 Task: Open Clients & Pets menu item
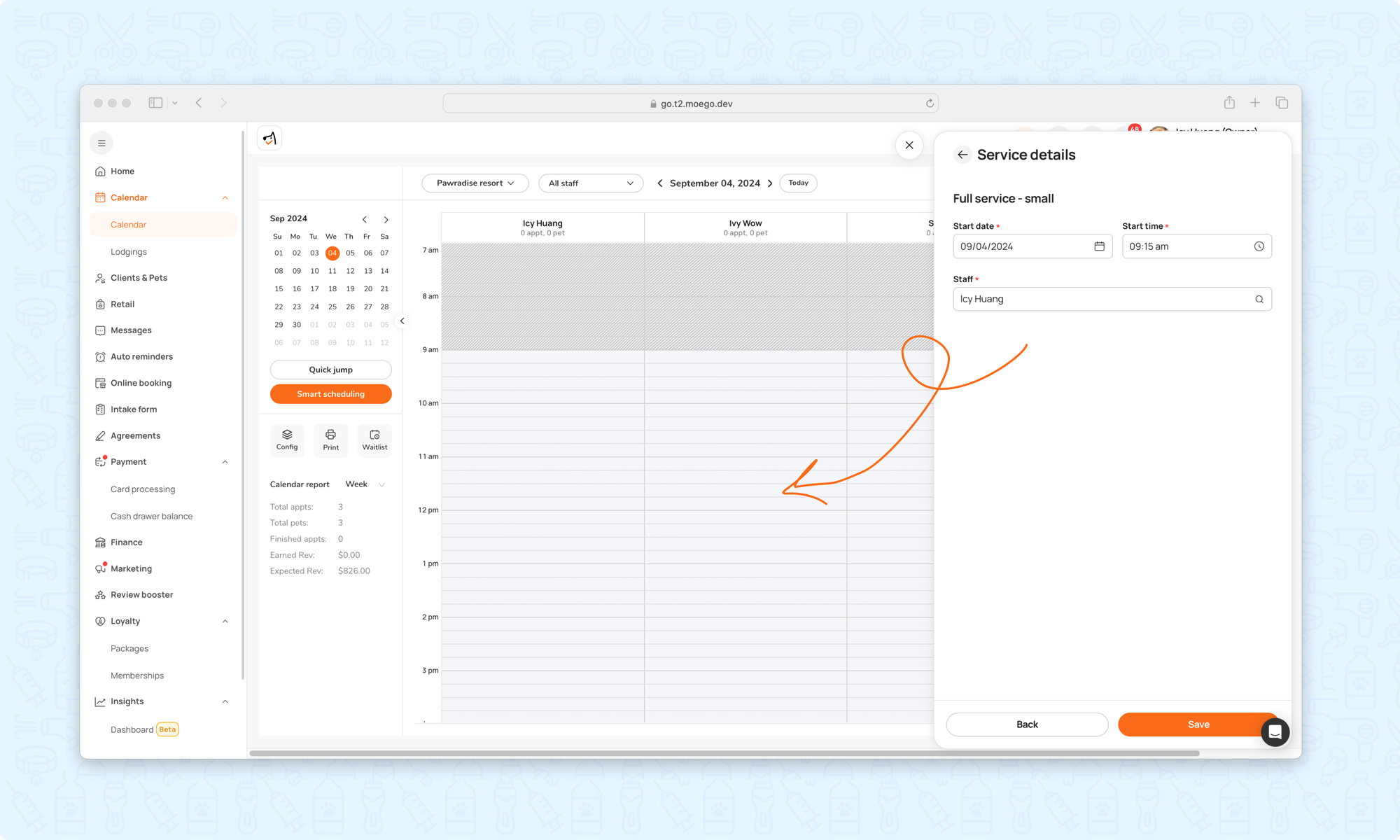point(139,278)
